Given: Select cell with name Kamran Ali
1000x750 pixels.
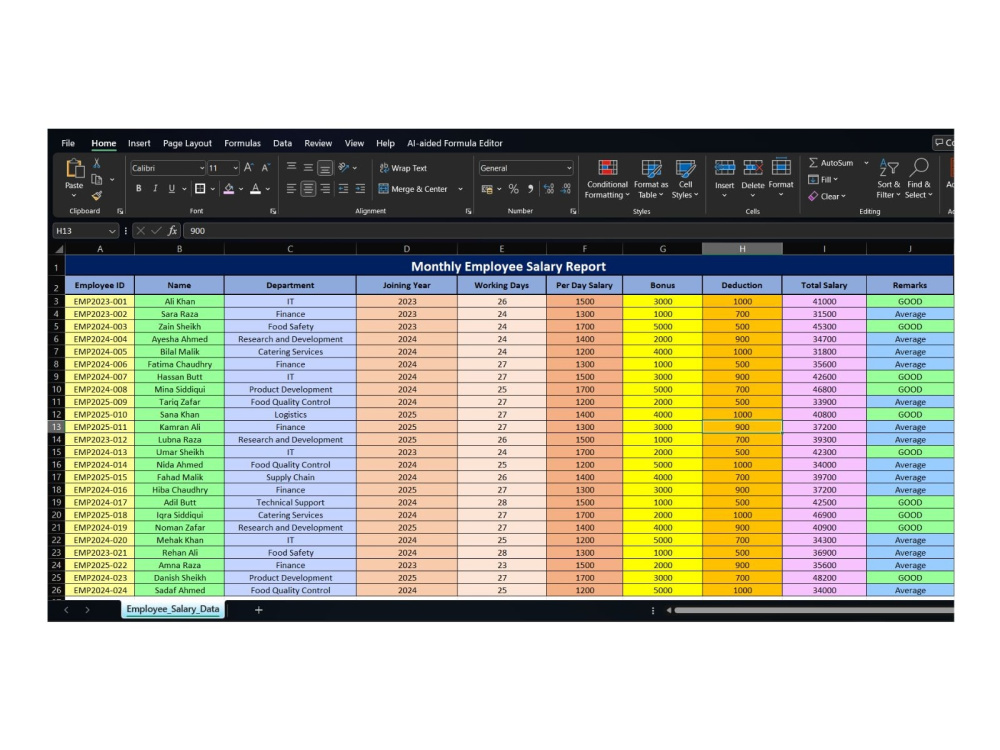Looking at the screenshot, I should 179,427.
